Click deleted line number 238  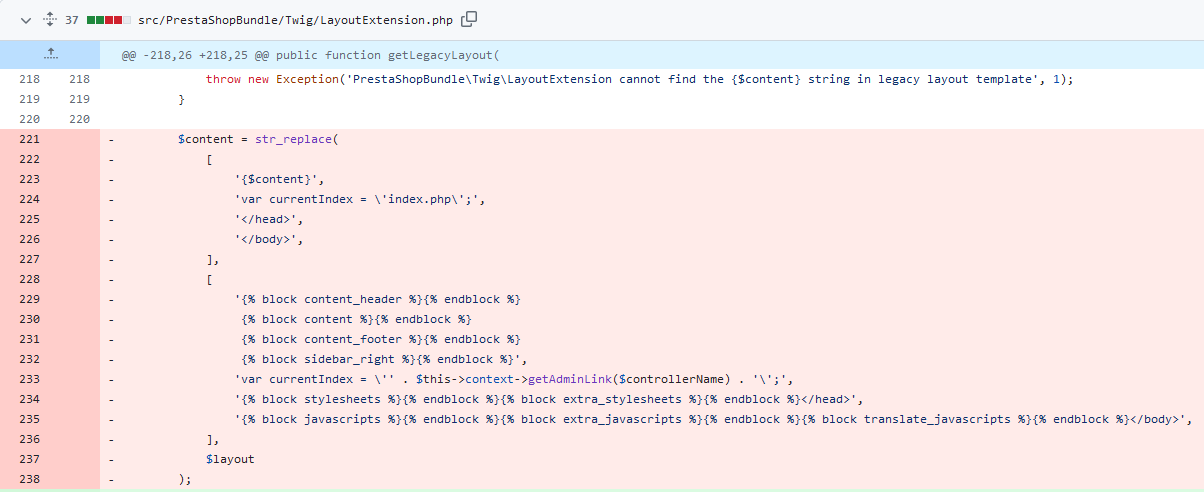tap(29, 480)
